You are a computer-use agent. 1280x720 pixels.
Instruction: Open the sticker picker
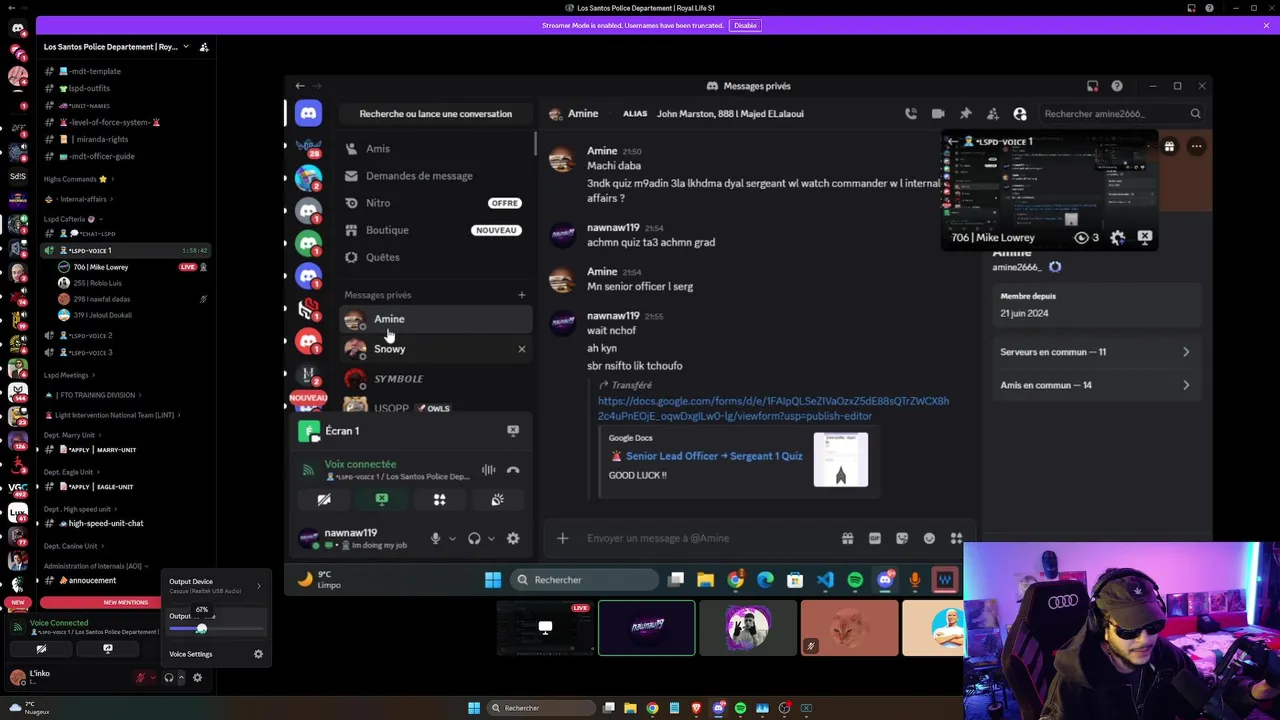coord(902,539)
